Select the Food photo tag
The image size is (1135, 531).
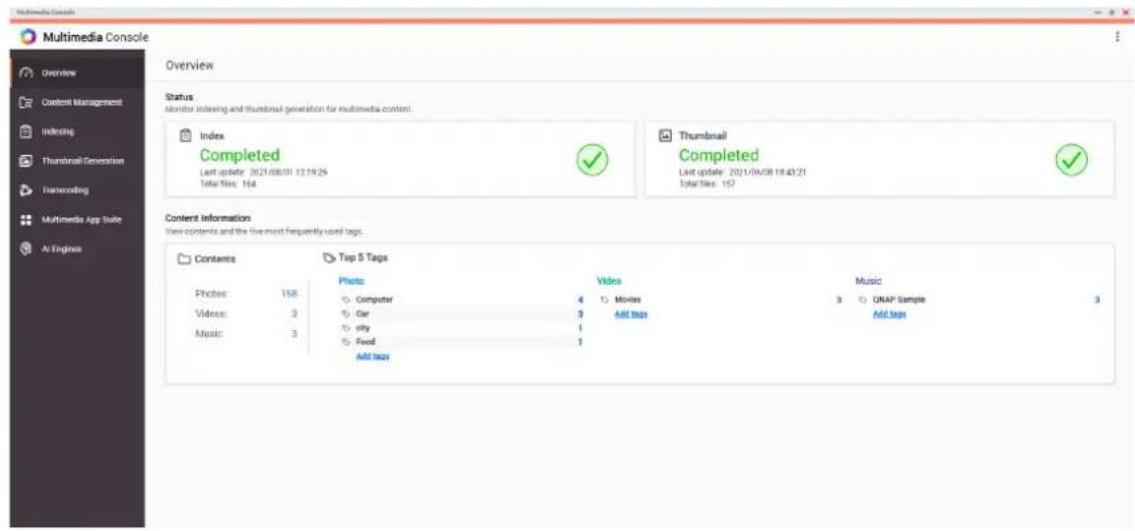pyautogui.click(x=366, y=341)
